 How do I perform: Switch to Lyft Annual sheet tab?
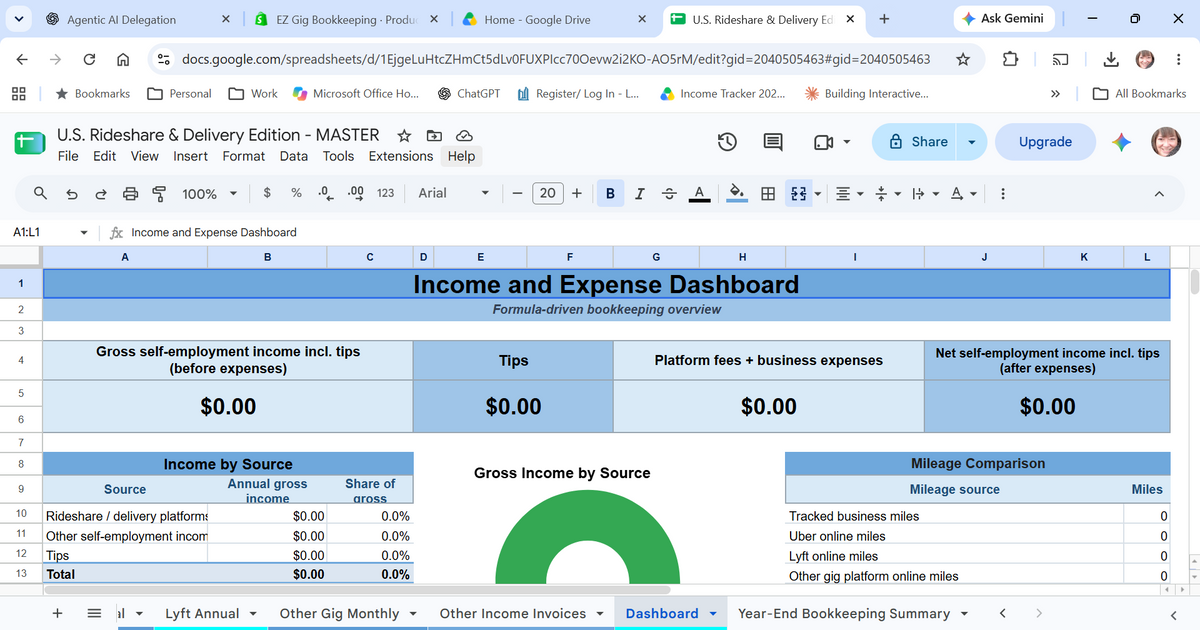[x=202, y=614]
